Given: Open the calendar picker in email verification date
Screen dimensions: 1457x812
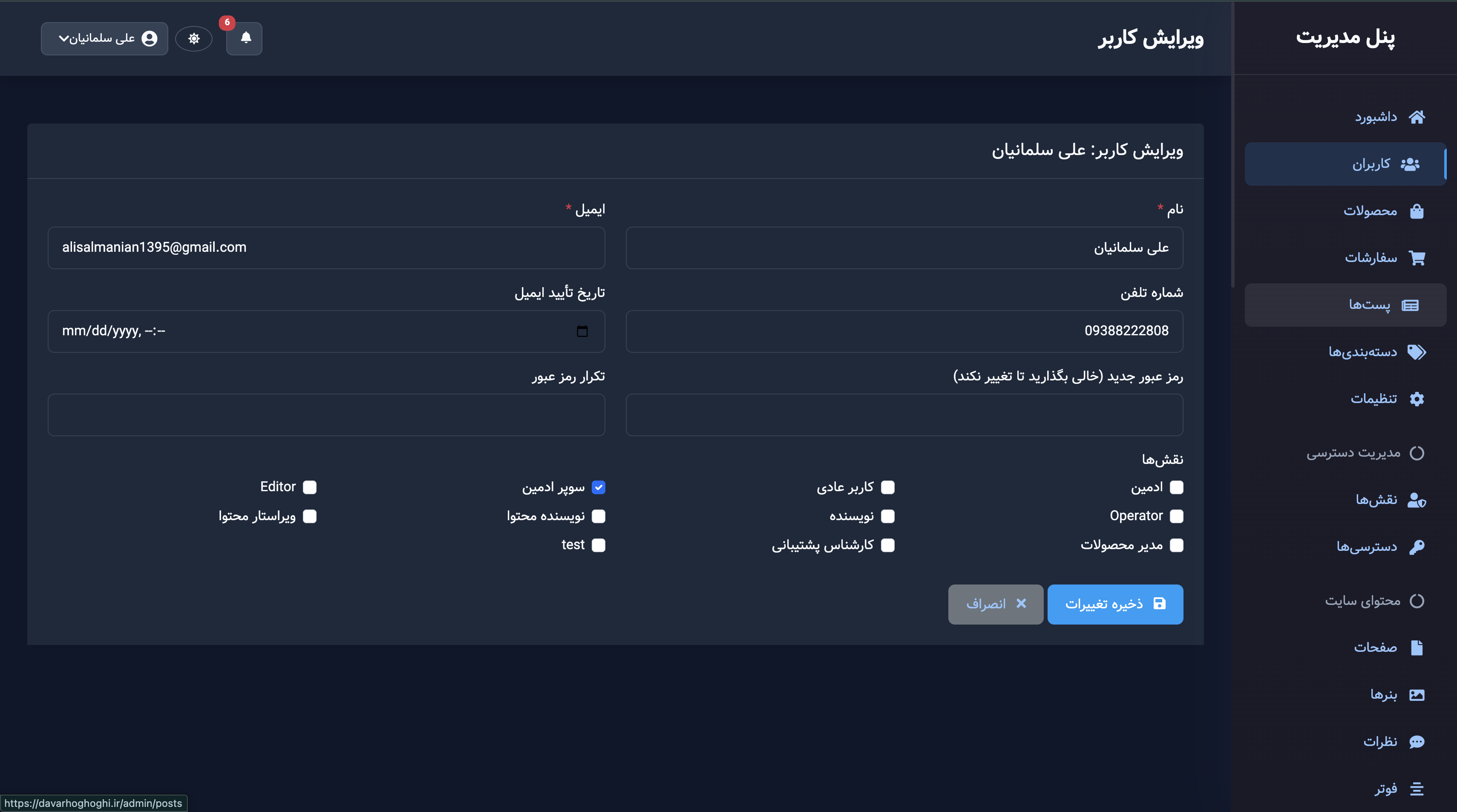Looking at the screenshot, I should pyautogui.click(x=582, y=331).
